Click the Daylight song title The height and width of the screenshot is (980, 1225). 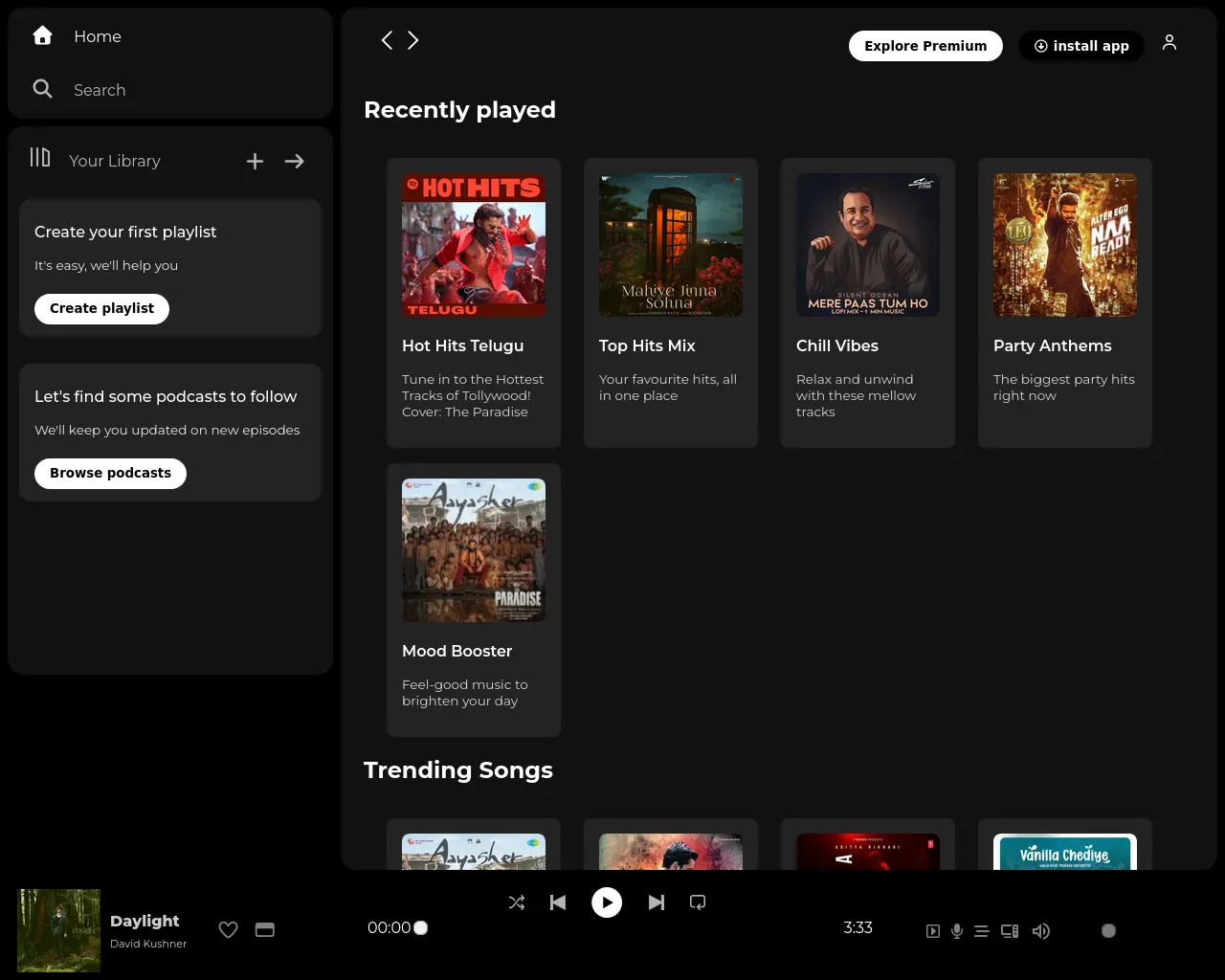click(145, 921)
